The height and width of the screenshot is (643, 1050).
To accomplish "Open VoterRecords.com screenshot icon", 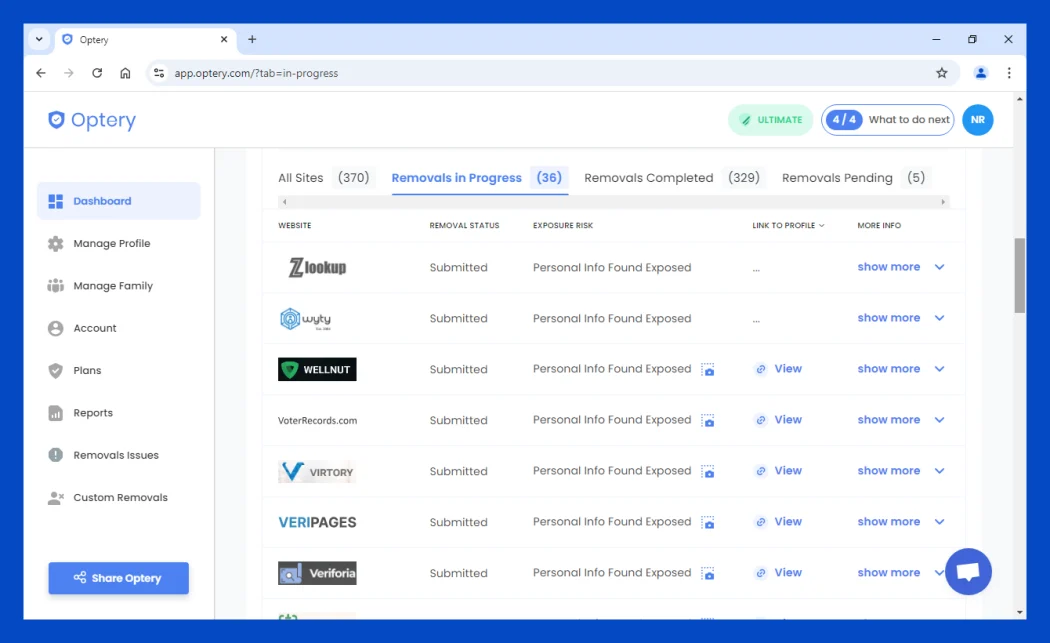I will pos(708,420).
